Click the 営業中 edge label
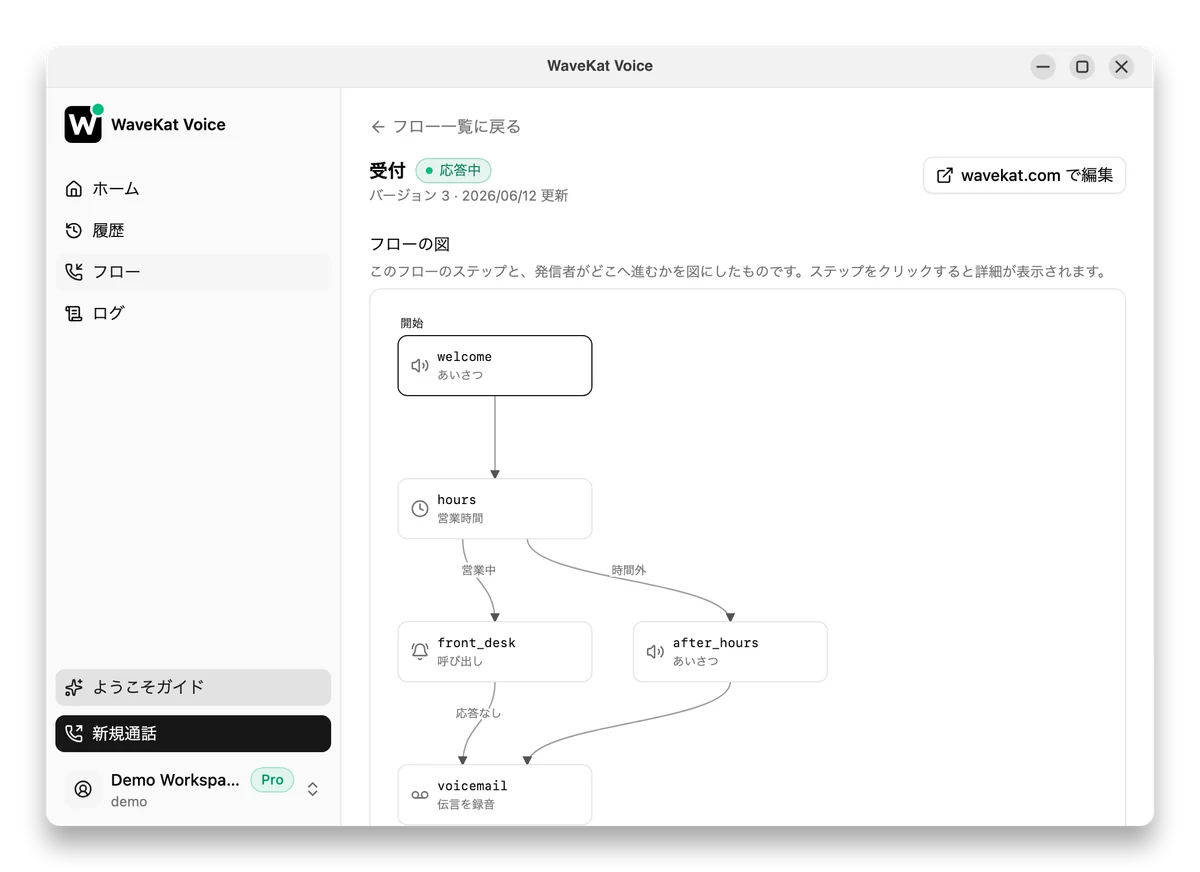The width and height of the screenshot is (1200, 872). coord(478,570)
